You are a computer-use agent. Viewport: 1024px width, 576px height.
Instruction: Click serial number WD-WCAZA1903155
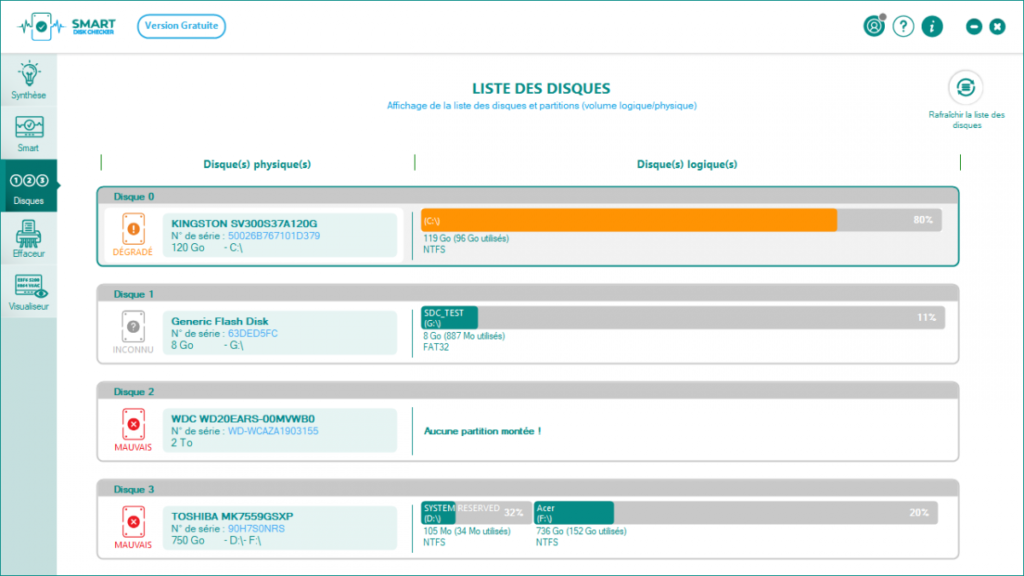pyautogui.click(x=273, y=431)
